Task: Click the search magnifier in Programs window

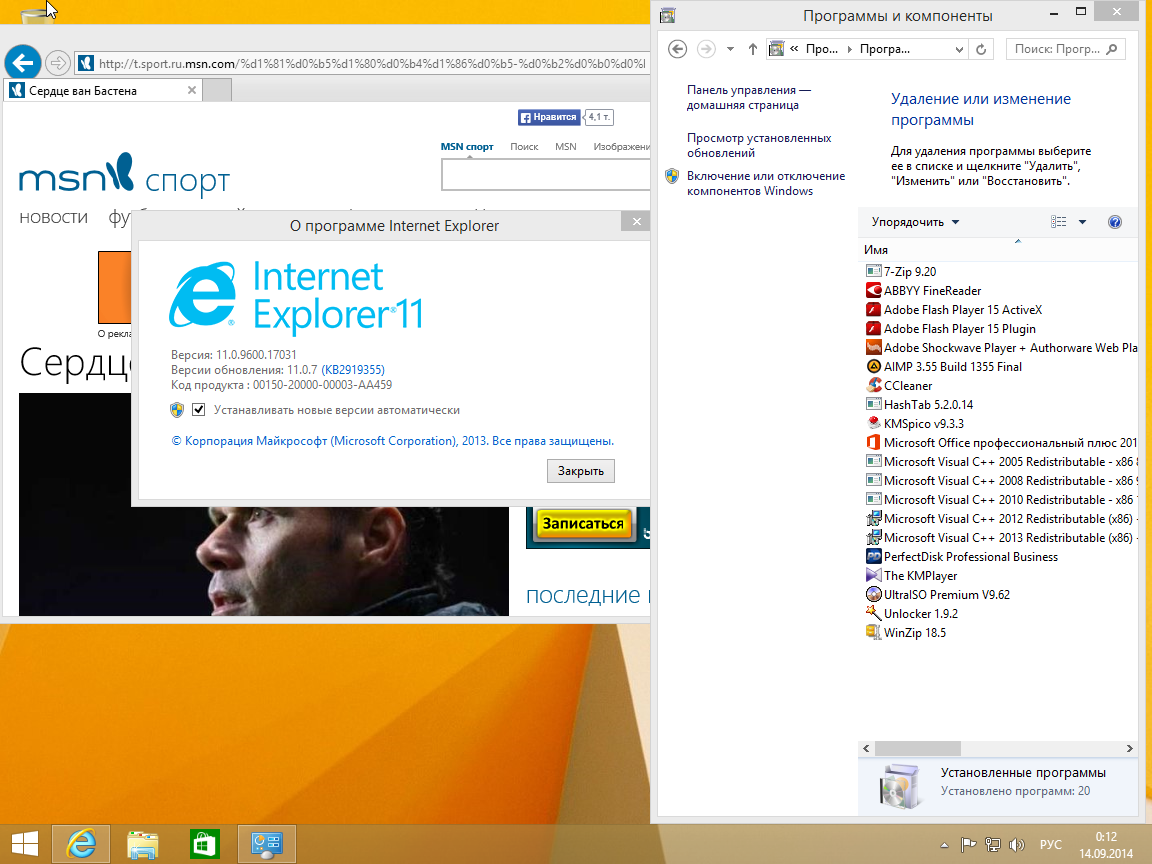Action: click(x=1112, y=49)
